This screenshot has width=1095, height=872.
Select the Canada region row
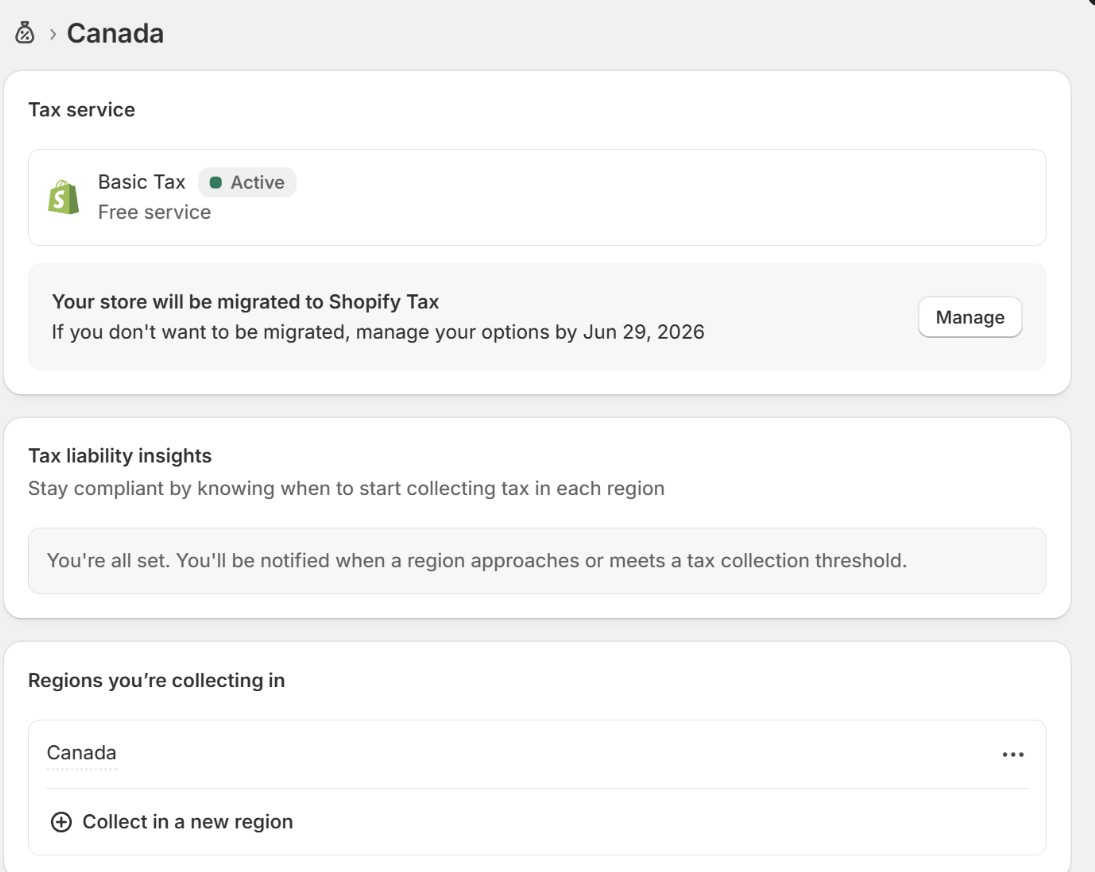[x=537, y=754]
